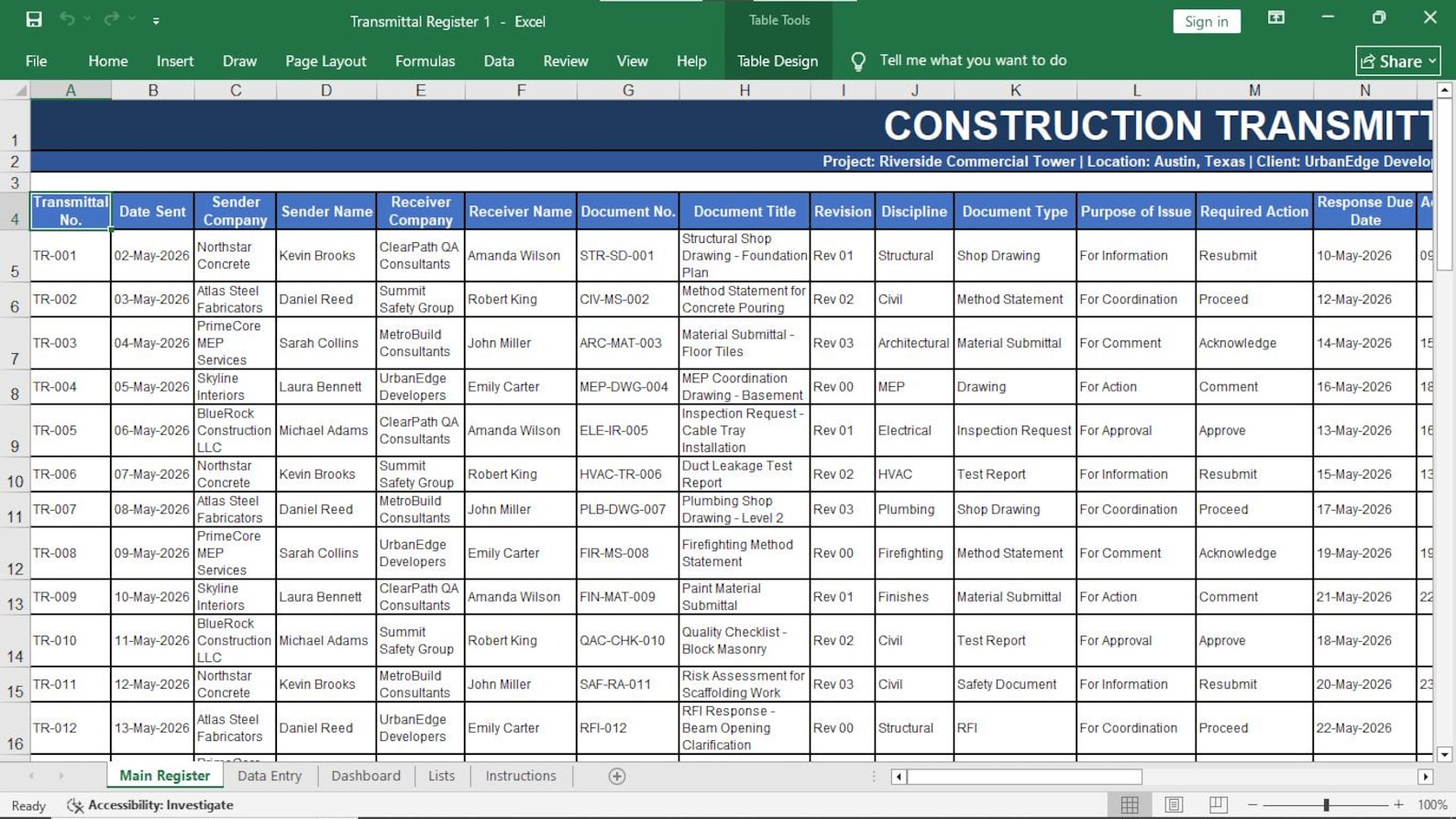Screen dimensions: 1456x819
Task: Switch to the Main Register sheet tab
Action: point(165,776)
